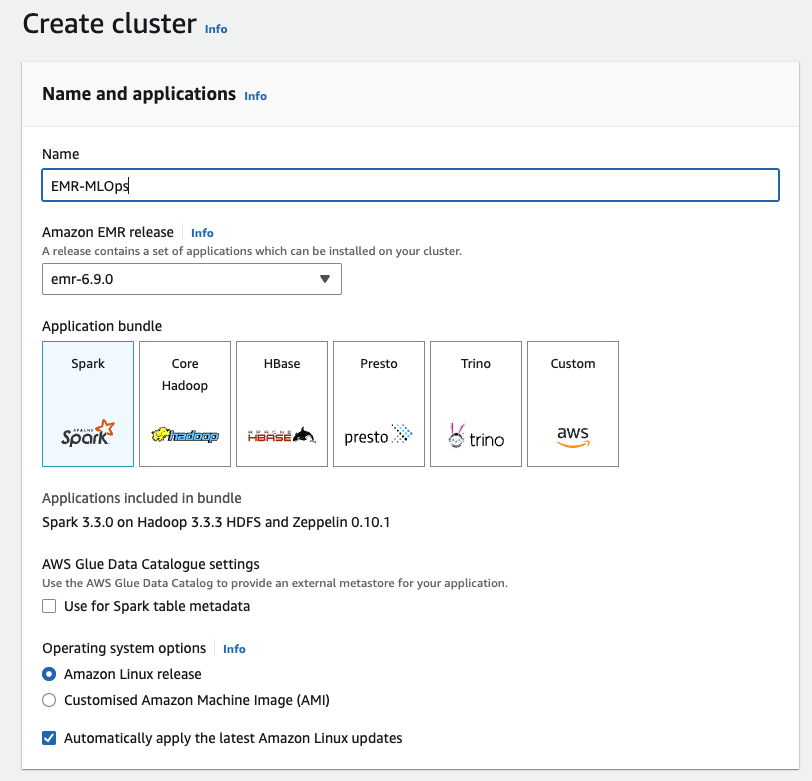Click Applications included in bundle label
Screen dimensions: 812x781
pos(142,498)
